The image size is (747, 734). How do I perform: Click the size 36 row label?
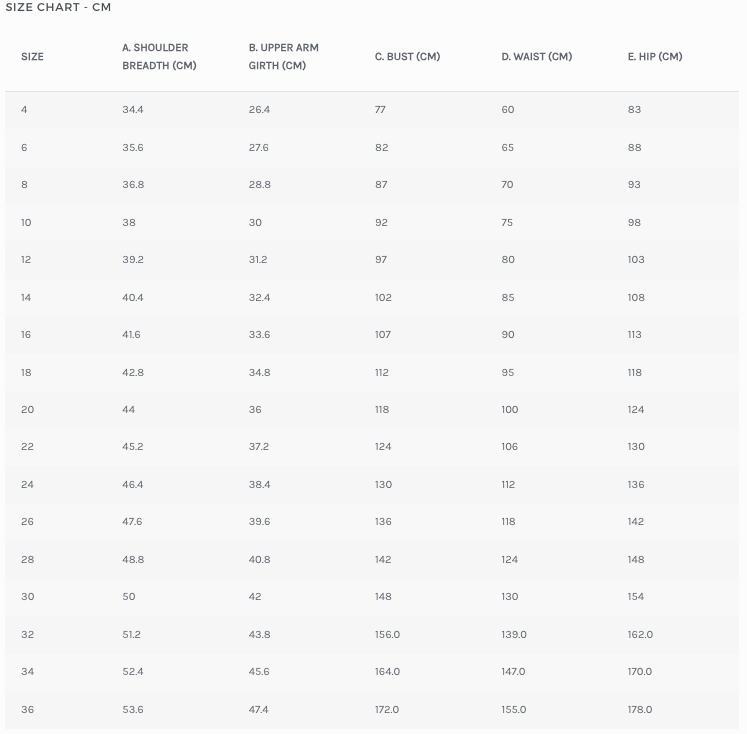(27, 710)
